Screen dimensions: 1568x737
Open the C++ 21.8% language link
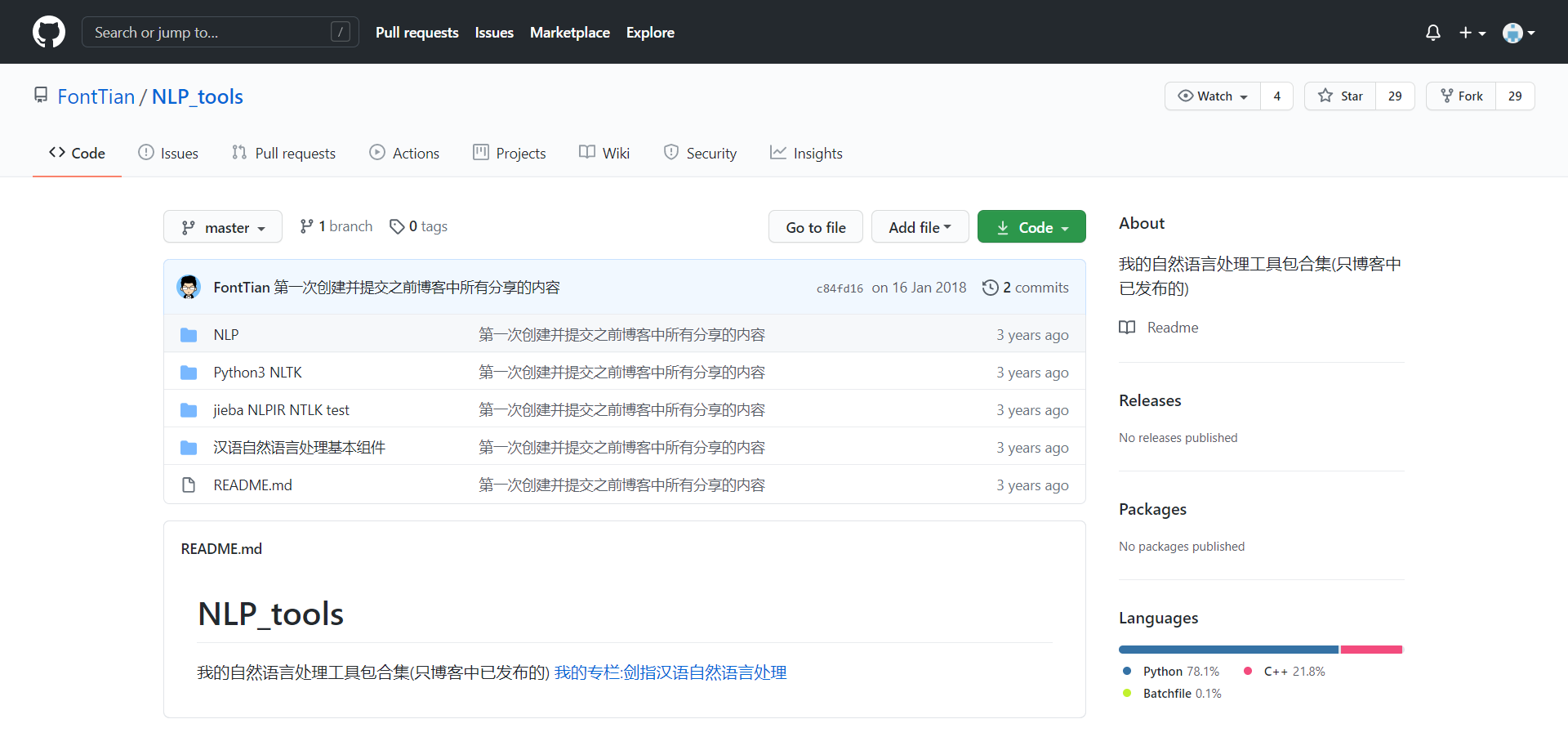click(x=1285, y=672)
